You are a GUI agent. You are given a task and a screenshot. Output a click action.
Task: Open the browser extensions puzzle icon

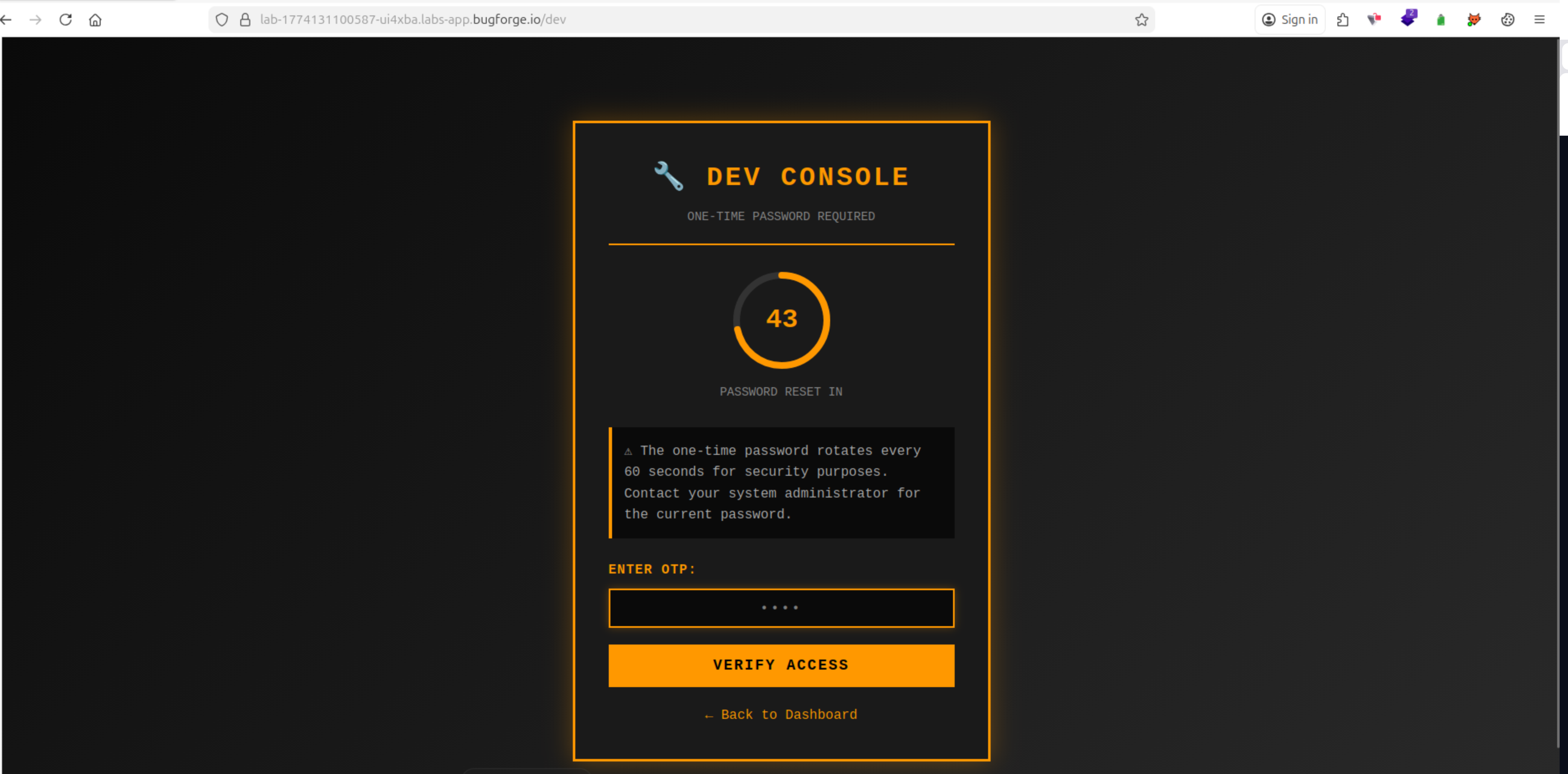pos(1343,20)
